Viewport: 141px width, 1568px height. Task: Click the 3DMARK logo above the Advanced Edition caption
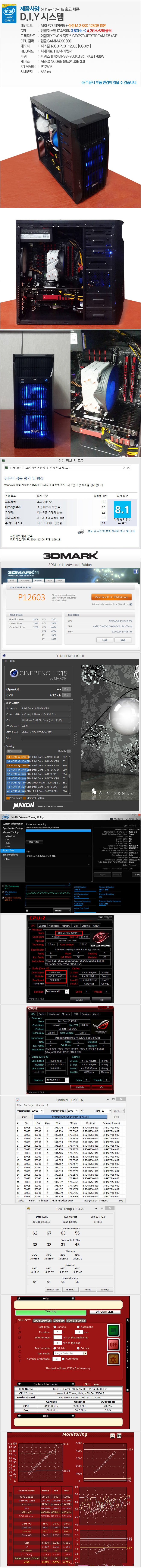[70, 555]
